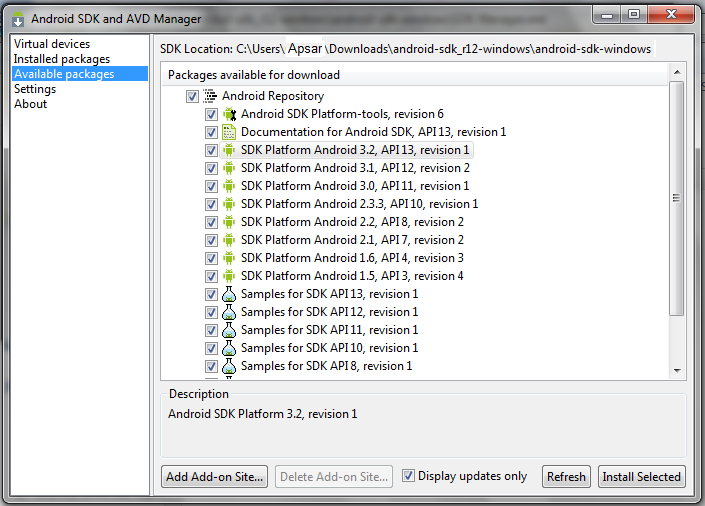Click the Android icon for SDK Platform 3.1
This screenshot has width=705, height=506.
tap(229, 168)
